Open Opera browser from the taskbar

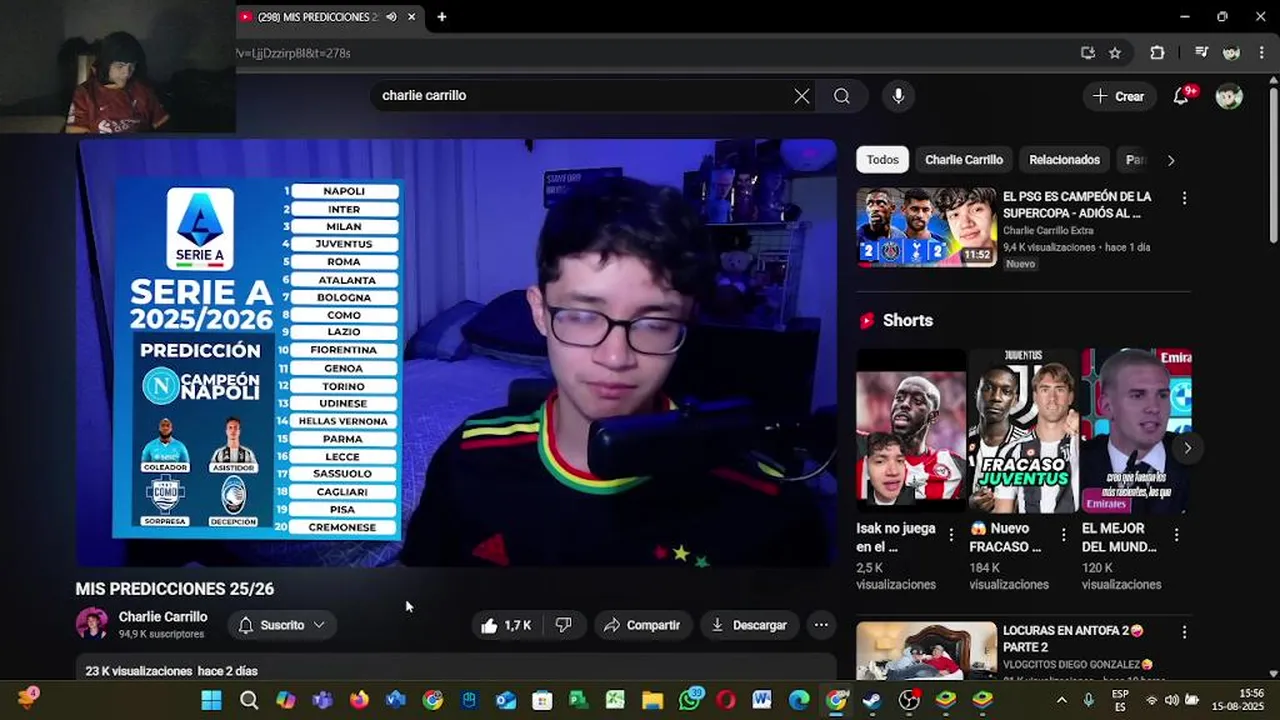(726, 700)
